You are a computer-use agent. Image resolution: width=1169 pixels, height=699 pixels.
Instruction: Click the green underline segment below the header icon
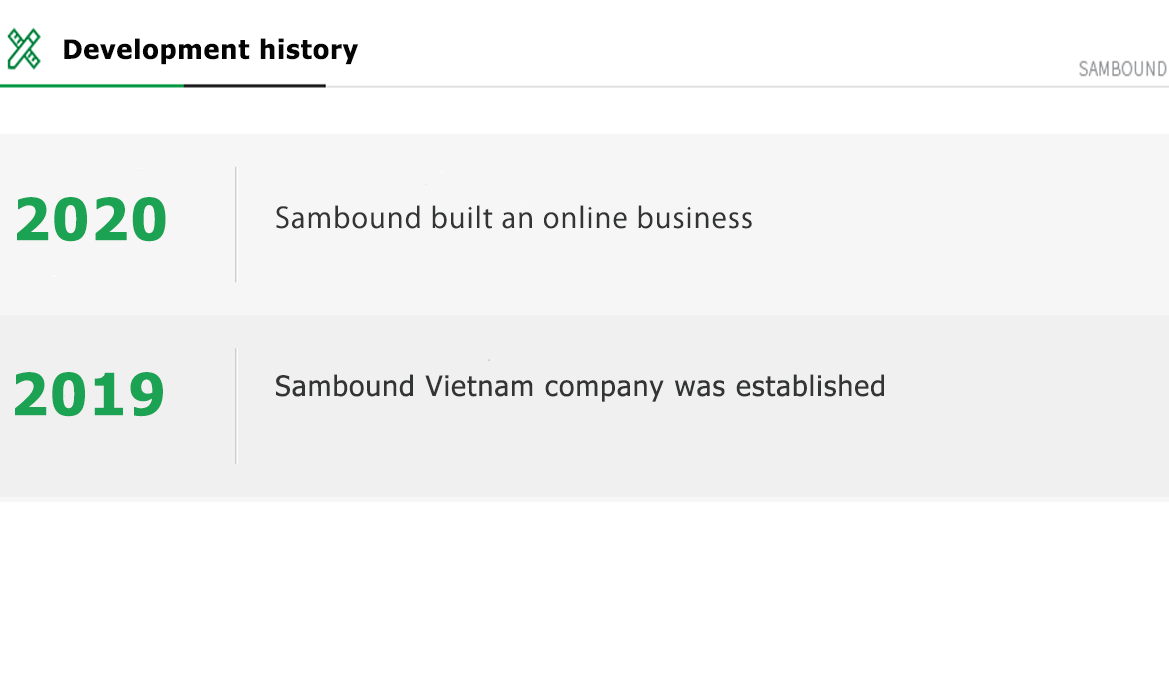92,86
